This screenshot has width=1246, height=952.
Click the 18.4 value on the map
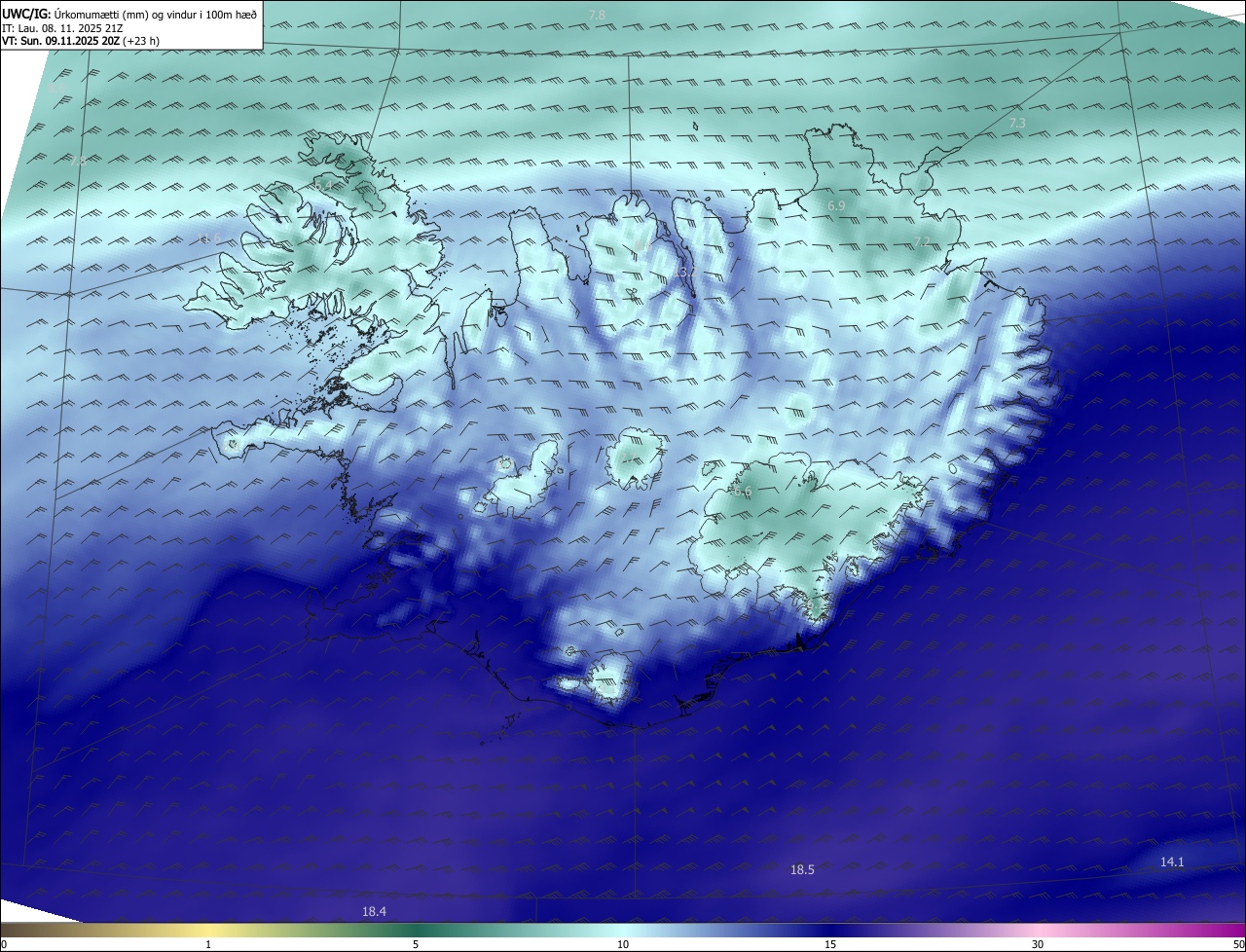[x=374, y=911]
